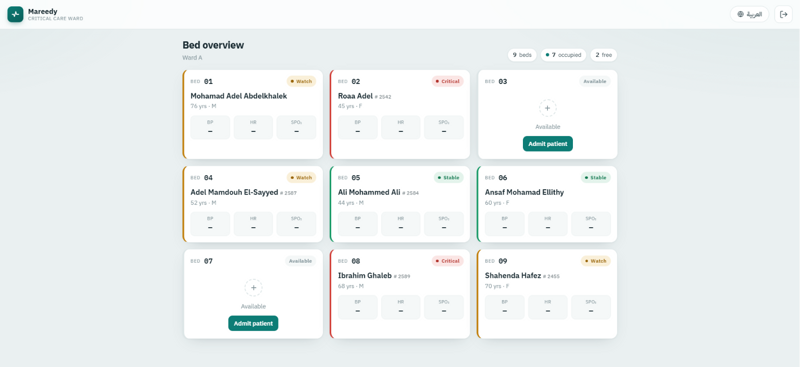Click the SPO₂ vitals box in Bed 04
This screenshot has width=800, height=367.
click(296, 224)
